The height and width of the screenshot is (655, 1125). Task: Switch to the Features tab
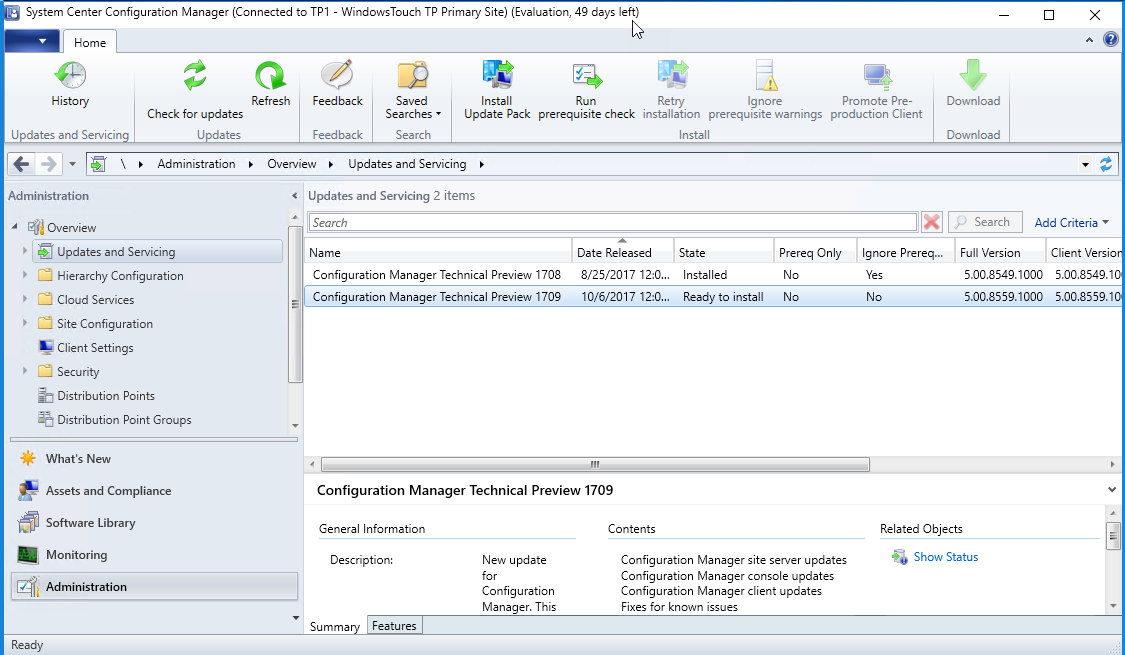click(394, 626)
